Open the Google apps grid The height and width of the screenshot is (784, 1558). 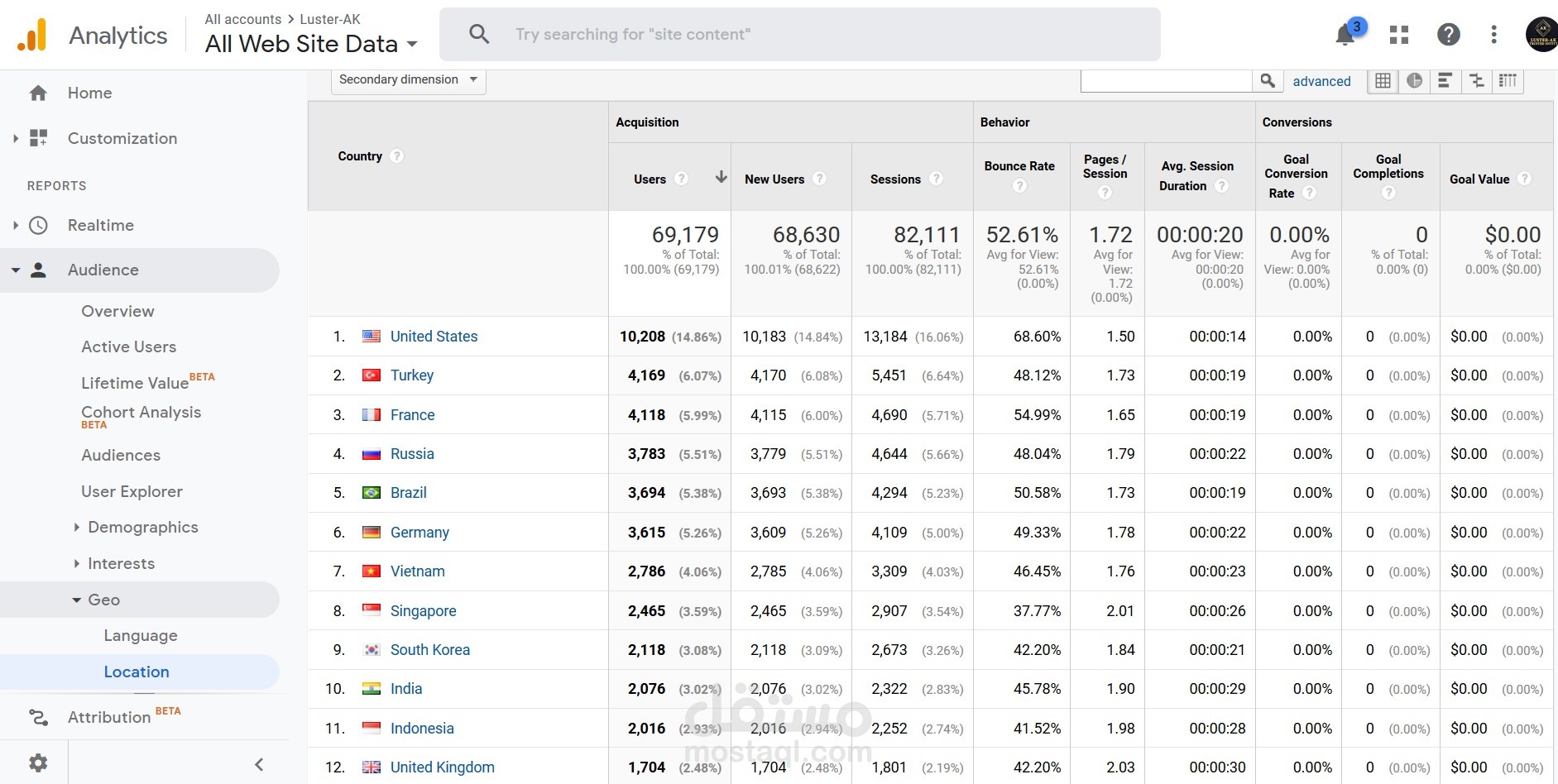(x=1399, y=35)
